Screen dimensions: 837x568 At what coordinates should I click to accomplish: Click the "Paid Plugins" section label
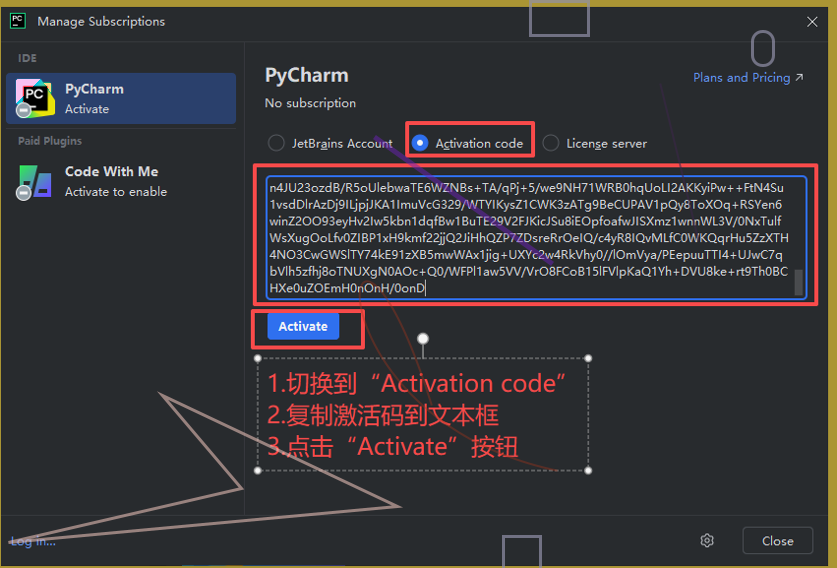point(50,141)
